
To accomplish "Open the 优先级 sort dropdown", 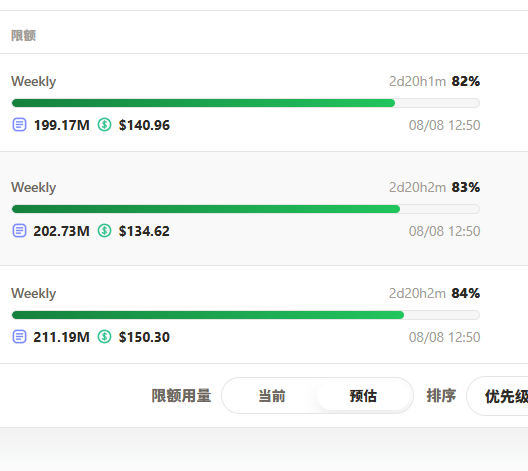I will [498, 396].
